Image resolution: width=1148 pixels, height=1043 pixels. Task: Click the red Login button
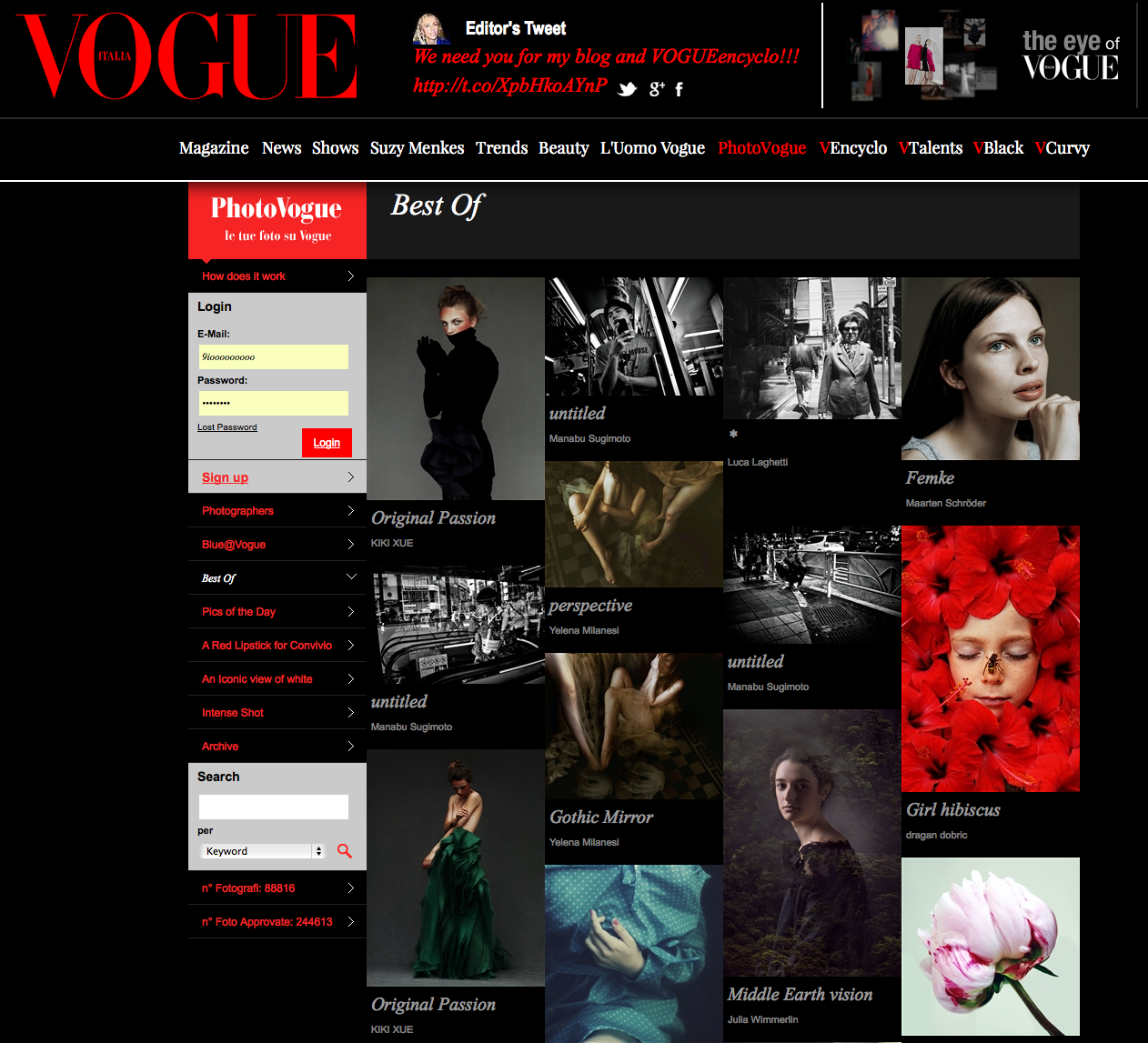(327, 443)
